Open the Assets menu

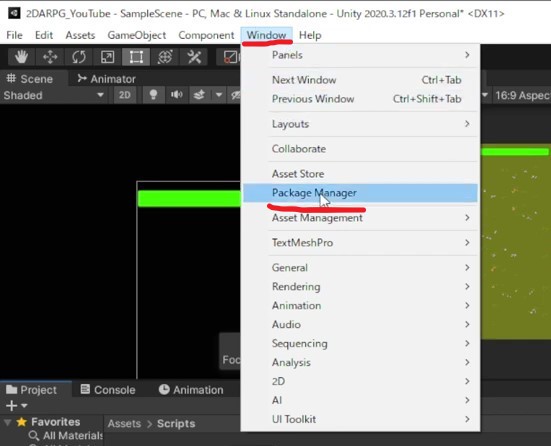(80, 35)
